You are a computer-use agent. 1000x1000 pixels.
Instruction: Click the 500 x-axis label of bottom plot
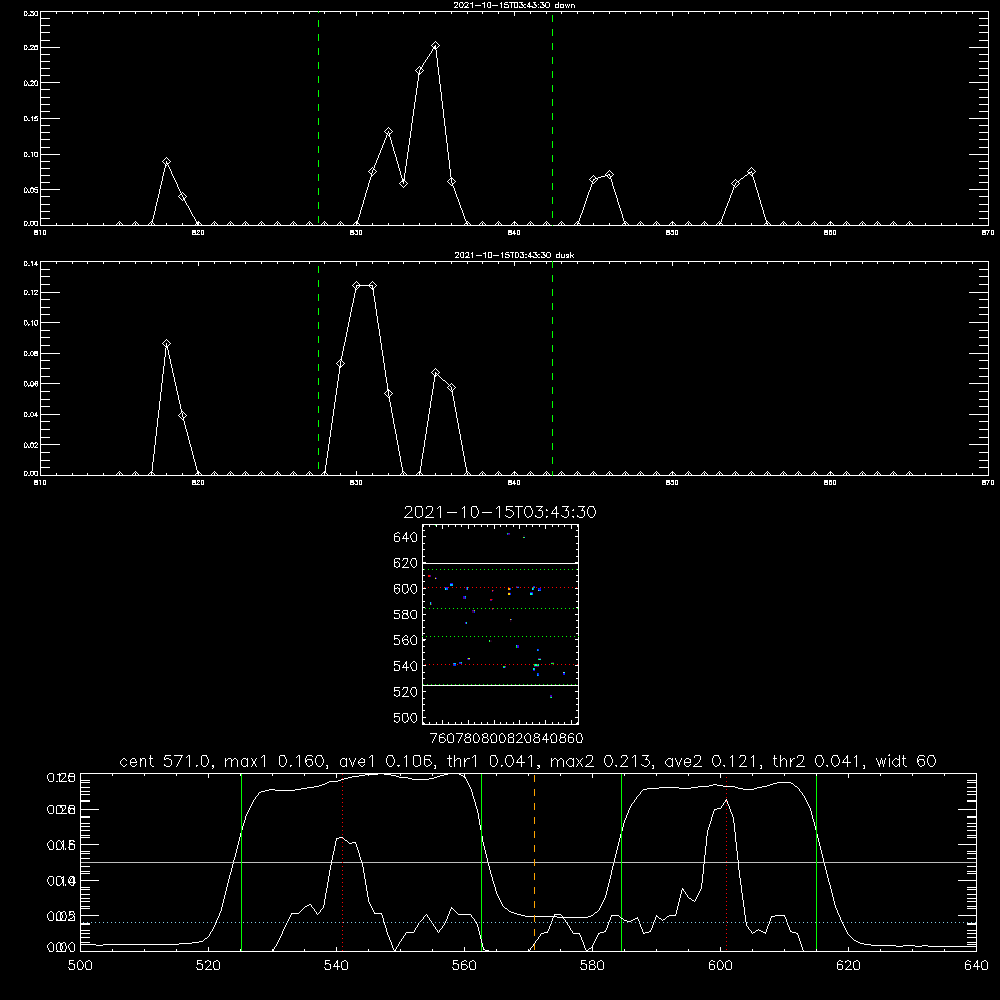pyautogui.click(x=80, y=966)
